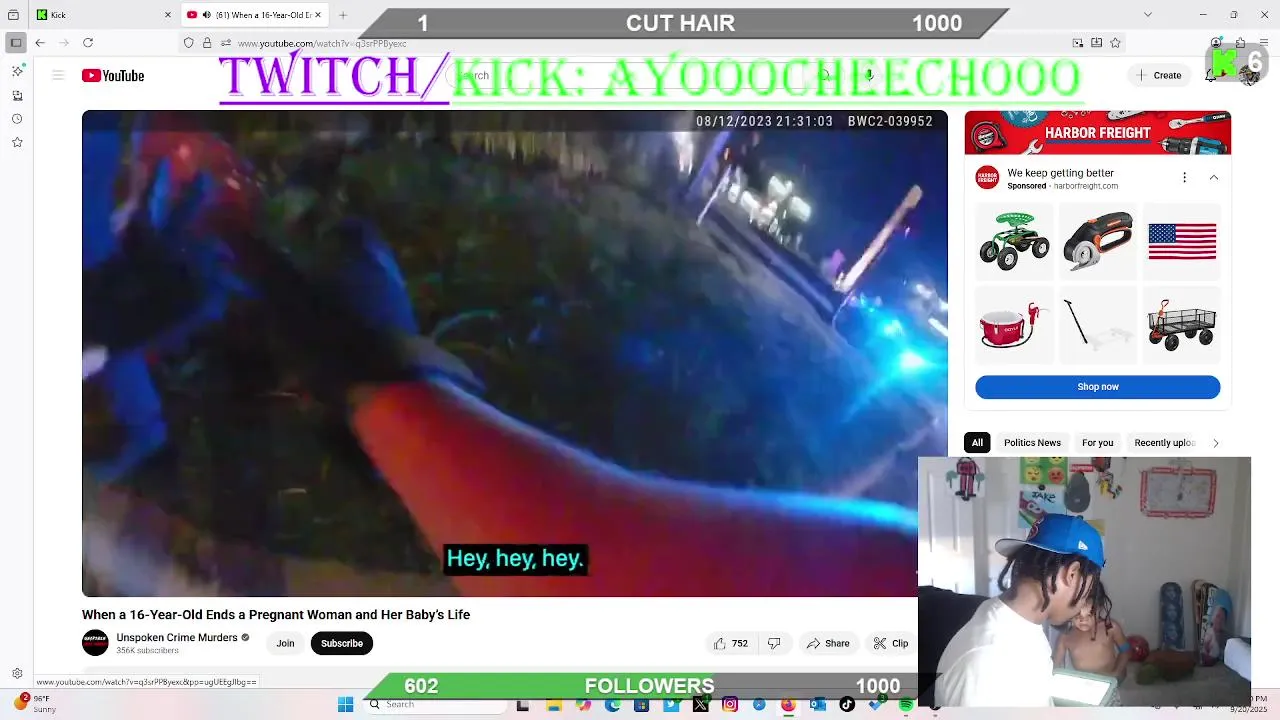Click the American flag product thumbnail
Image resolution: width=1280 pixels, height=720 pixels.
(x=1182, y=241)
